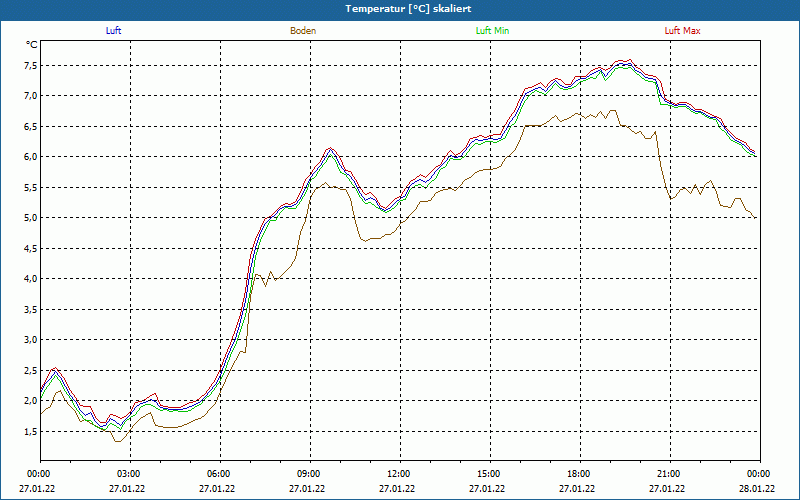Image resolution: width=800 pixels, height=500 pixels.
Task: Click the 21:00 time axis label
Action: pyautogui.click(x=669, y=474)
